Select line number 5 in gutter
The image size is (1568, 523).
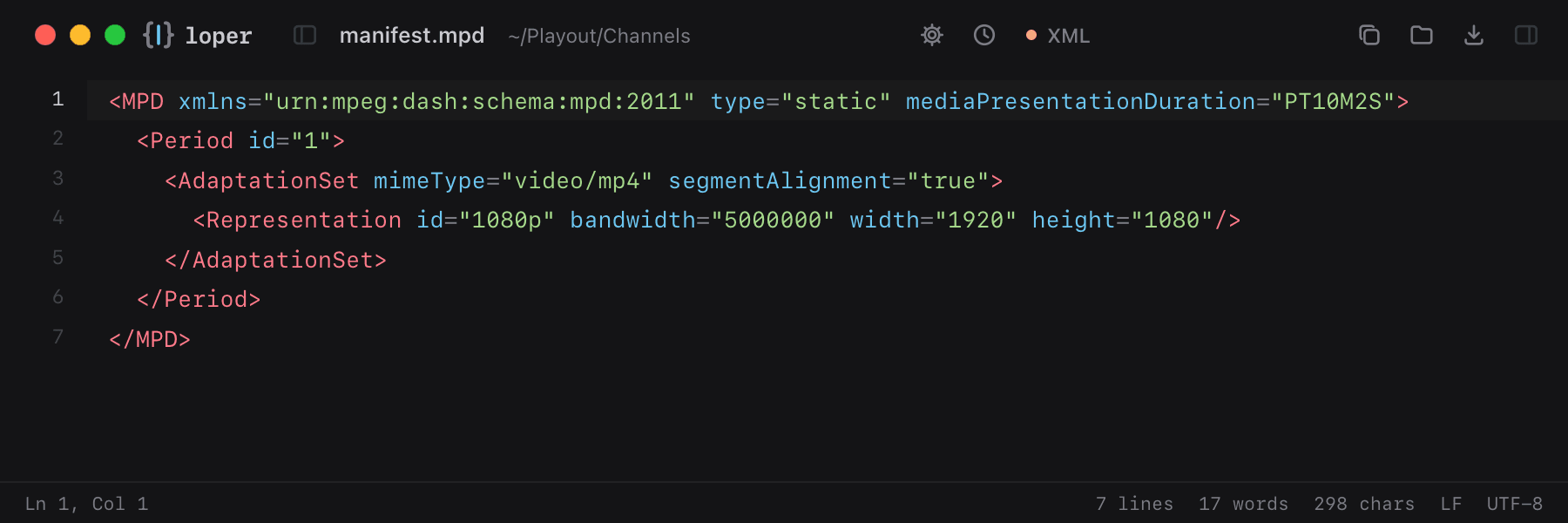(57, 258)
